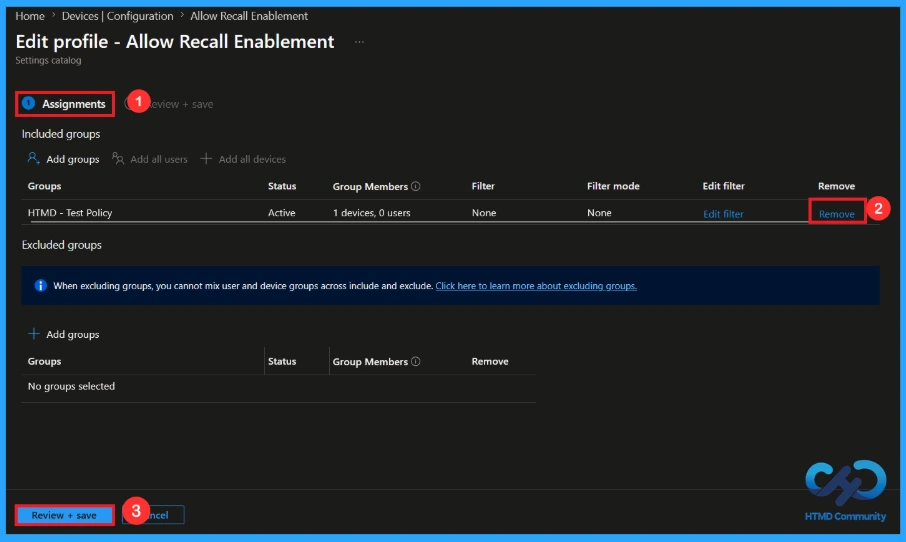Click the Filter column header in included groups
This screenshot has height=542, width=906.
[483, 186]
